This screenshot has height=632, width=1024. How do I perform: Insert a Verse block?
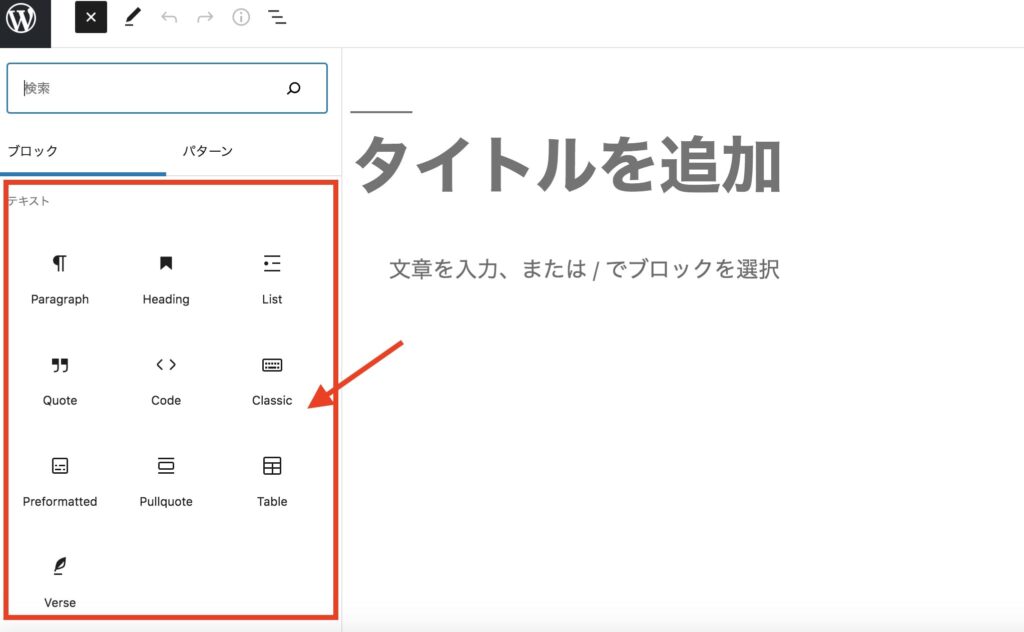[x=60, y=582]
